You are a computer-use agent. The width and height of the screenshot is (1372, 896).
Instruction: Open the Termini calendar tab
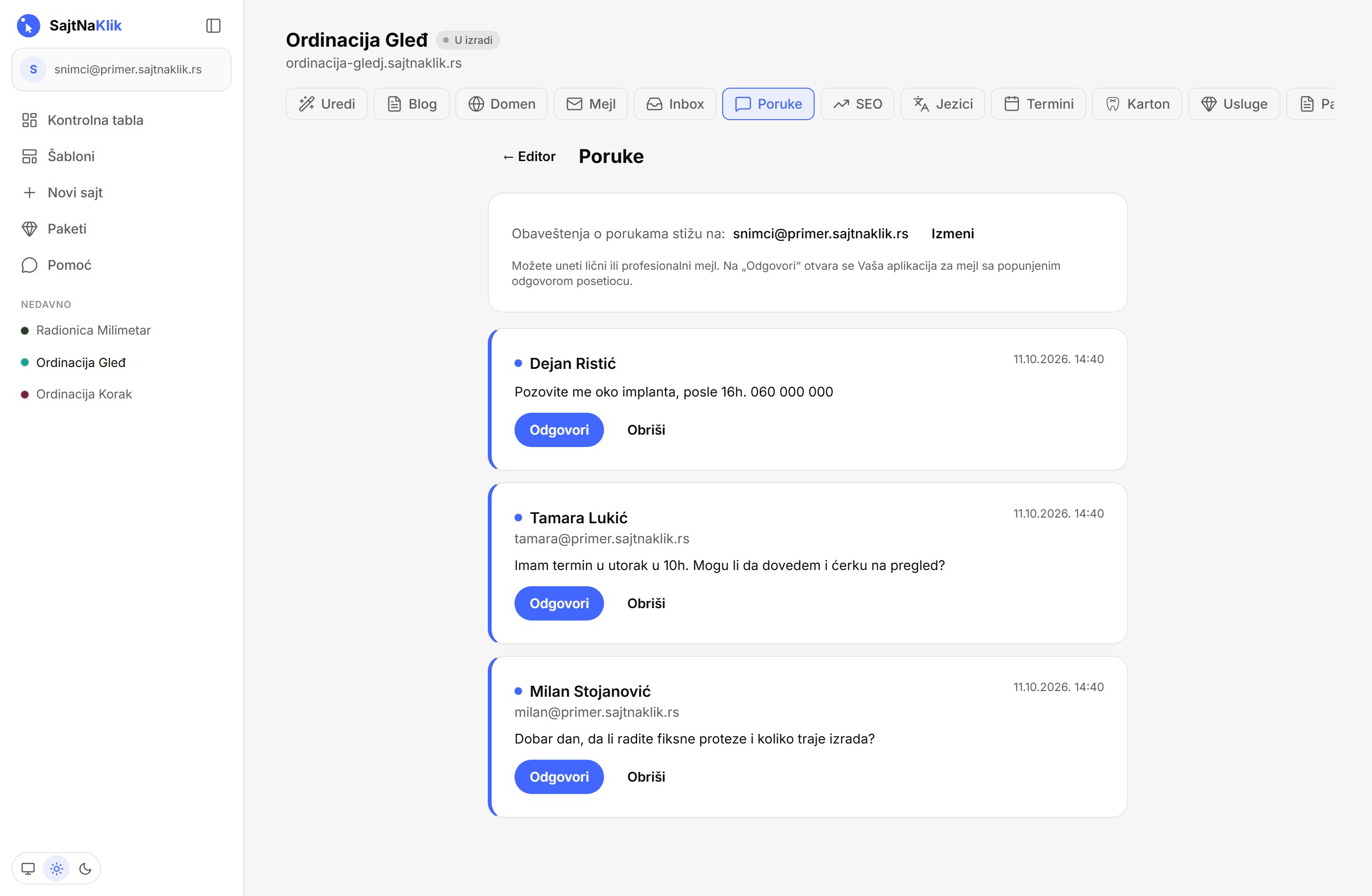click(1039, 104)
